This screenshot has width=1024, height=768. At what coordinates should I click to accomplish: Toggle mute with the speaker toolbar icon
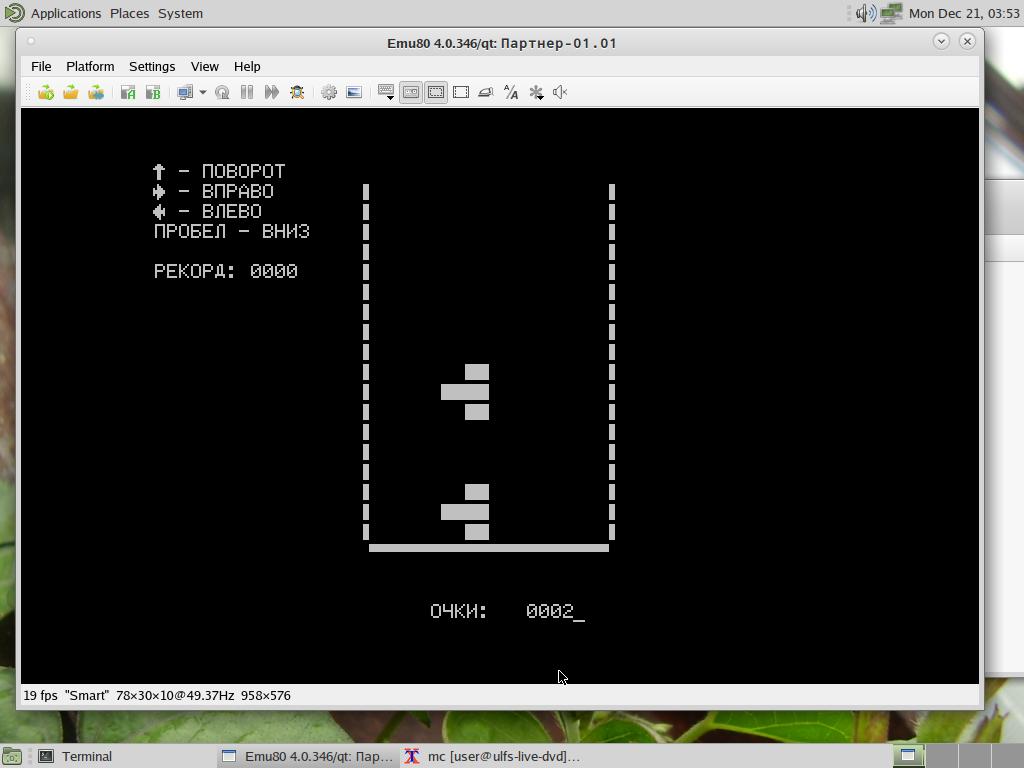pos(560,92)
